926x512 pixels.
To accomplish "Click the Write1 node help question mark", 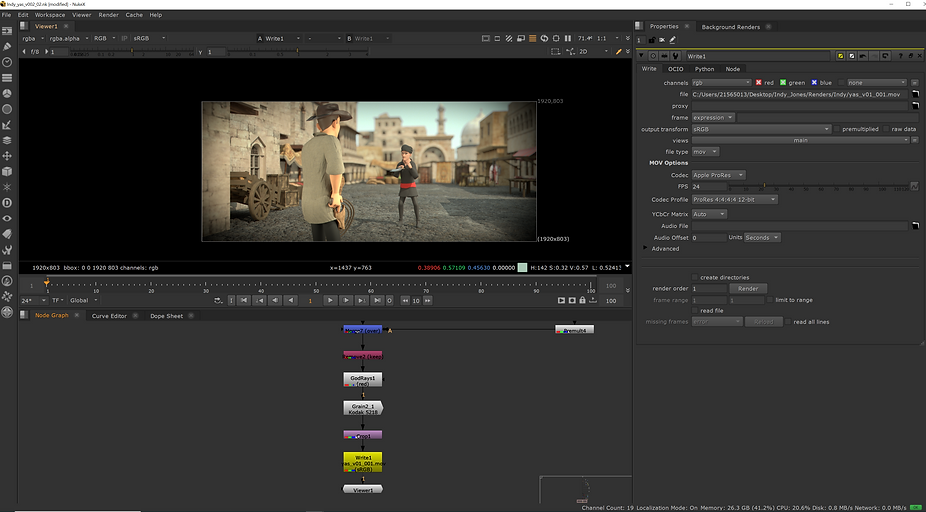I will click(x=900, y=56).
